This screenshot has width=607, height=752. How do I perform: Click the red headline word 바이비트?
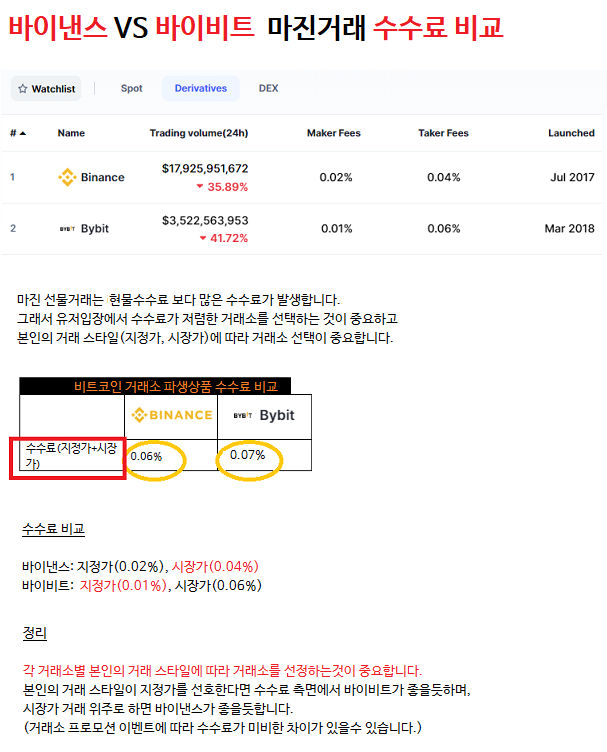tap(205, 27)
